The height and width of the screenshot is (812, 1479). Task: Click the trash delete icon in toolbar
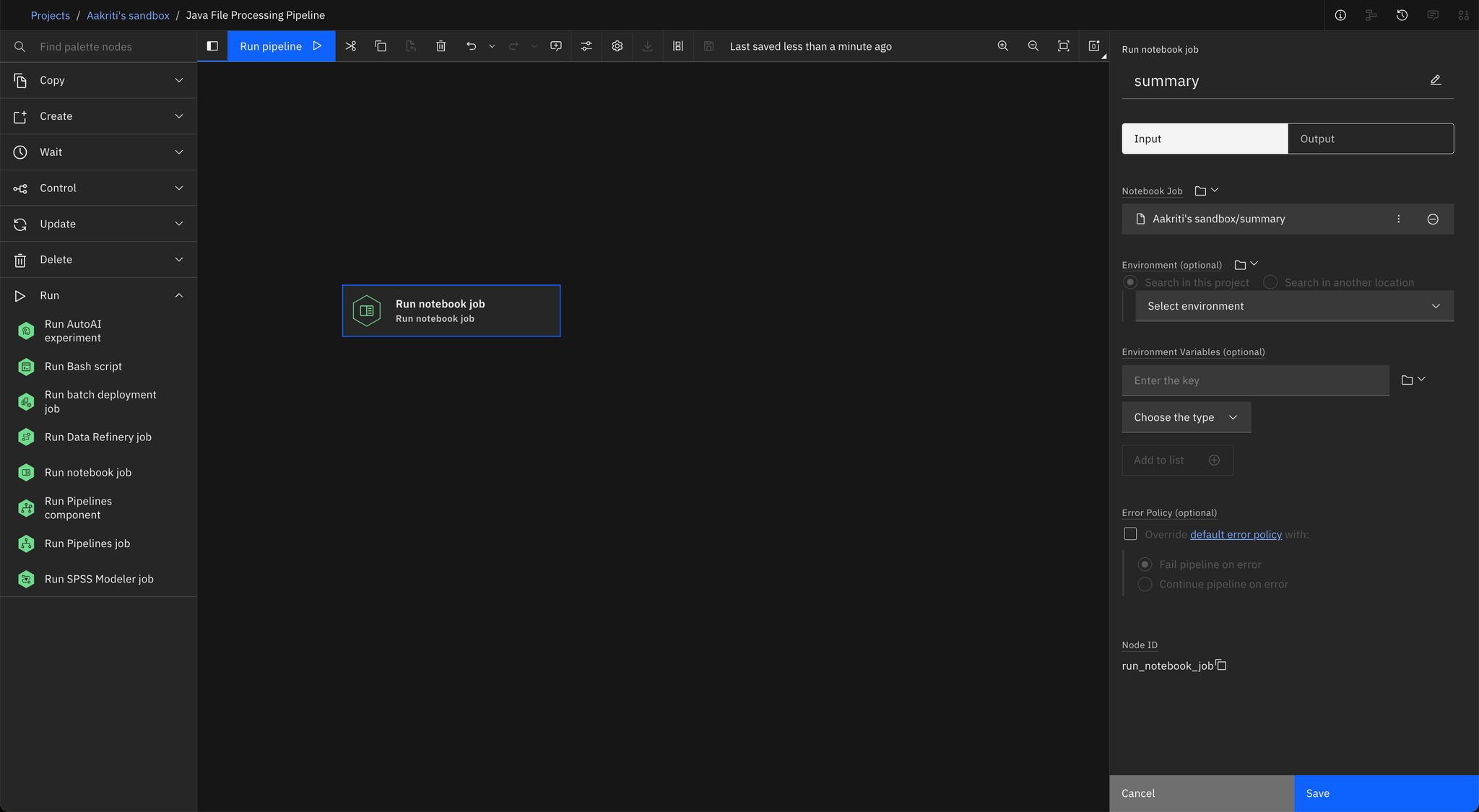click(x=441, y=45)
